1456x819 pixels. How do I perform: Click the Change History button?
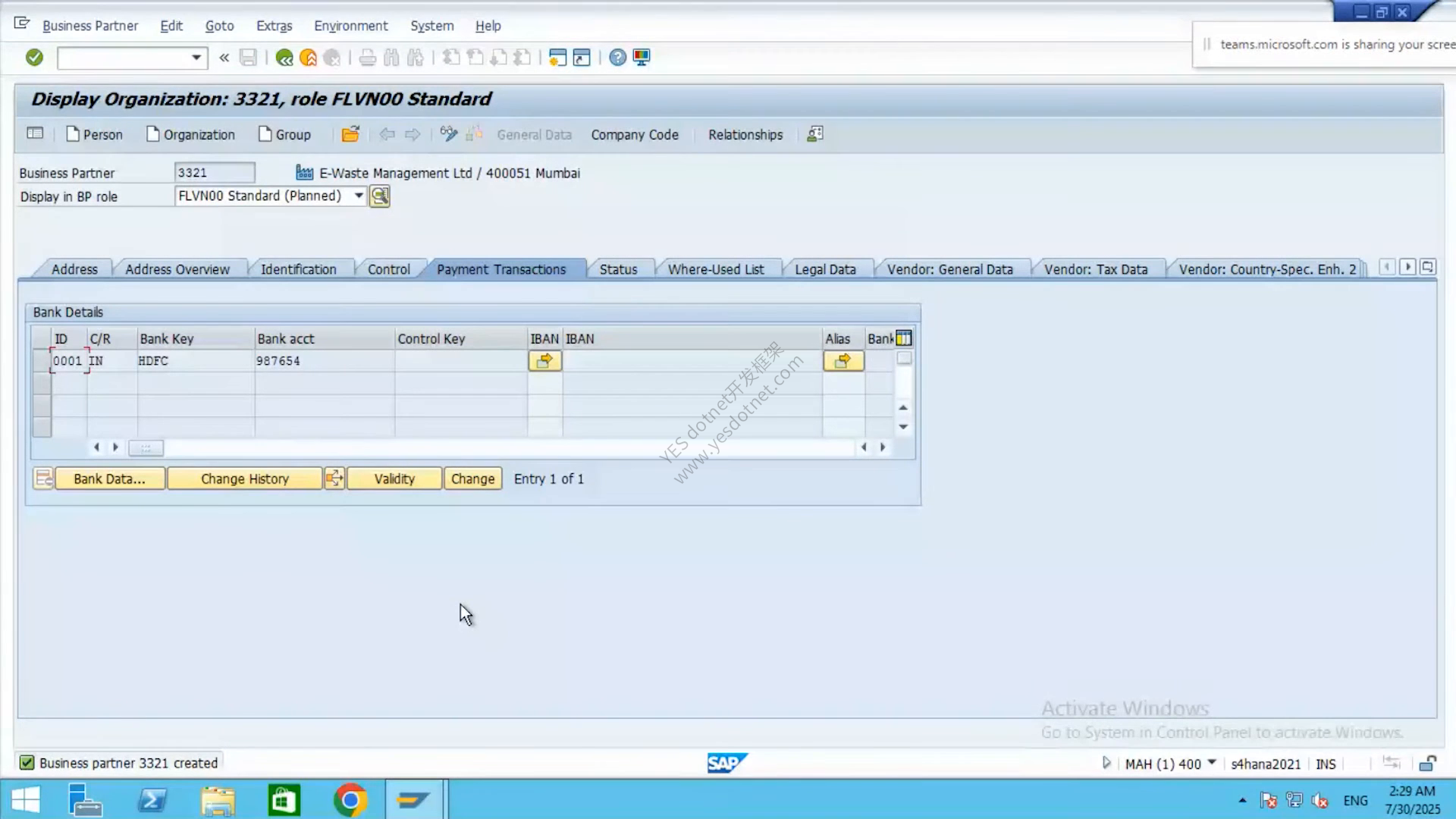point(245,479)
